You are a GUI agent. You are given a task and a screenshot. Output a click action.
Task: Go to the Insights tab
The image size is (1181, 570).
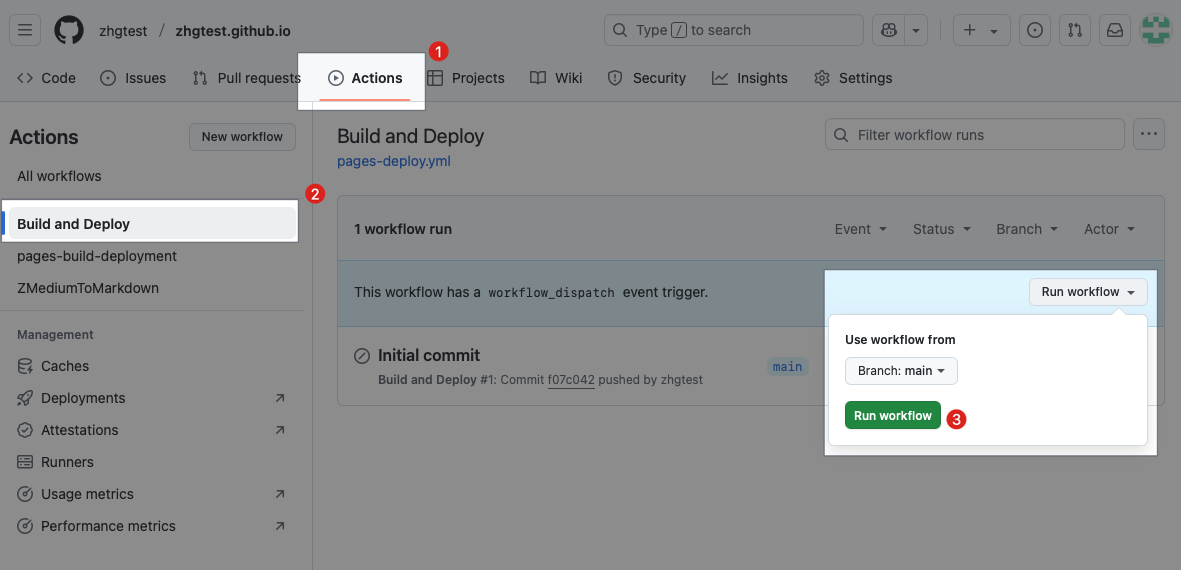pyautogui.click(x=750, y=78)
